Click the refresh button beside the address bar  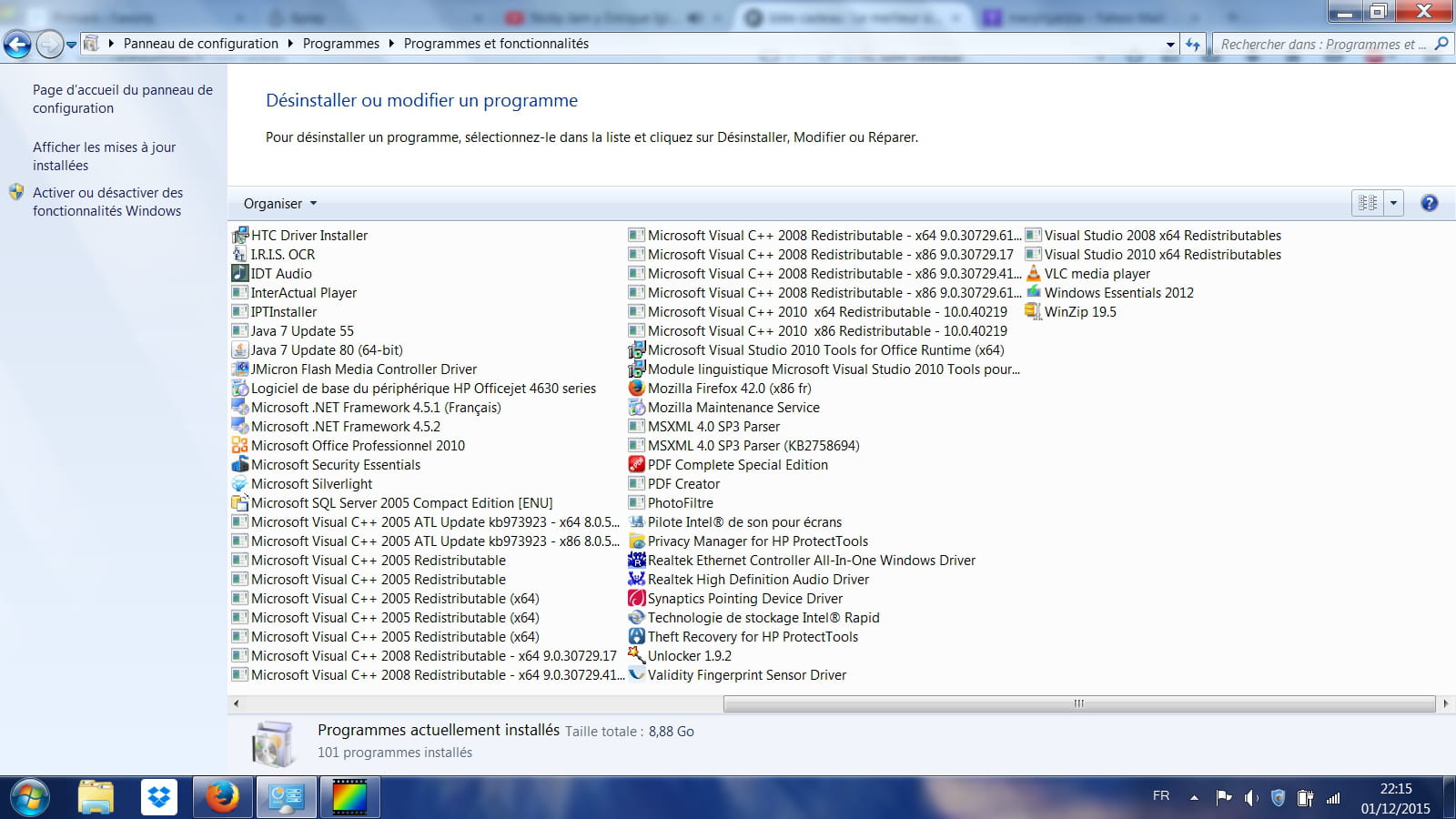1193,44
